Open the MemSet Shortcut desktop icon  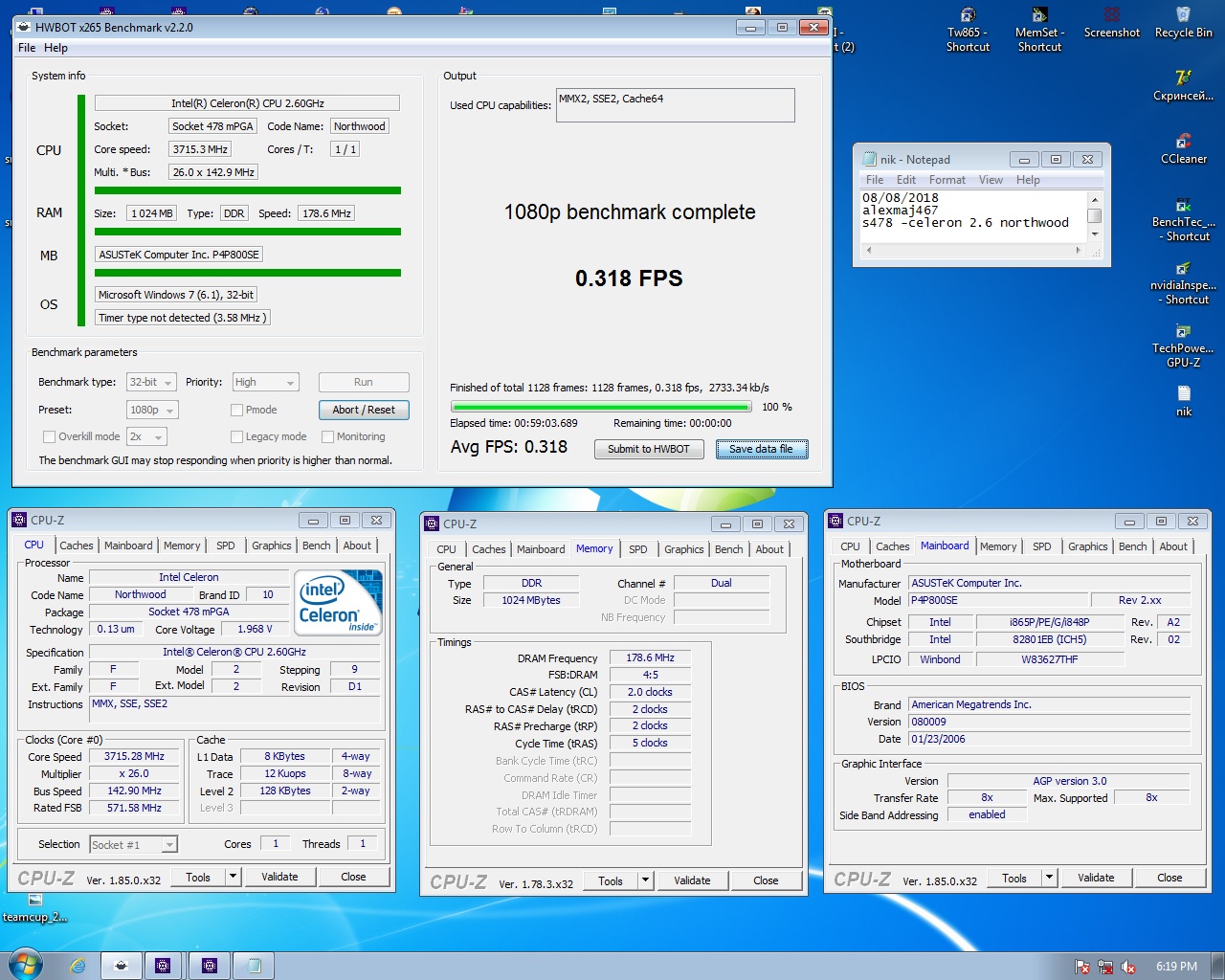[1039, 29]
